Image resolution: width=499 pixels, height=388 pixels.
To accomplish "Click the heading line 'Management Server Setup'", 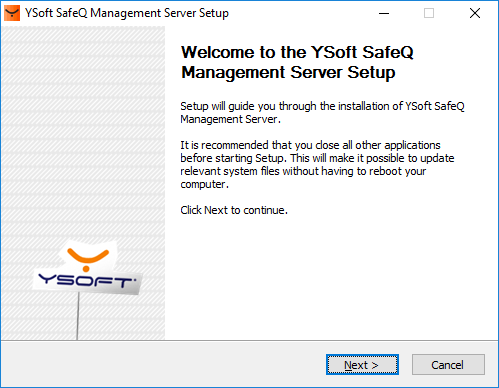I will pyautogui.click(x=288, y=73).
